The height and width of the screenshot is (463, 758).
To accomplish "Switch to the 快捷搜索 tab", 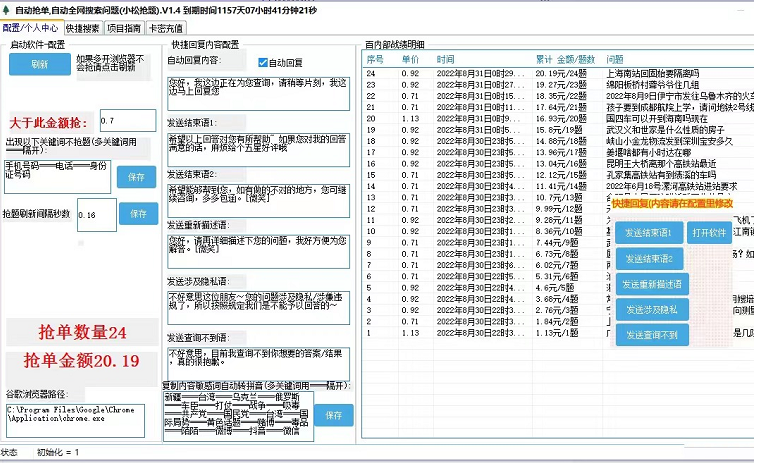I will (x=82, y=28).
